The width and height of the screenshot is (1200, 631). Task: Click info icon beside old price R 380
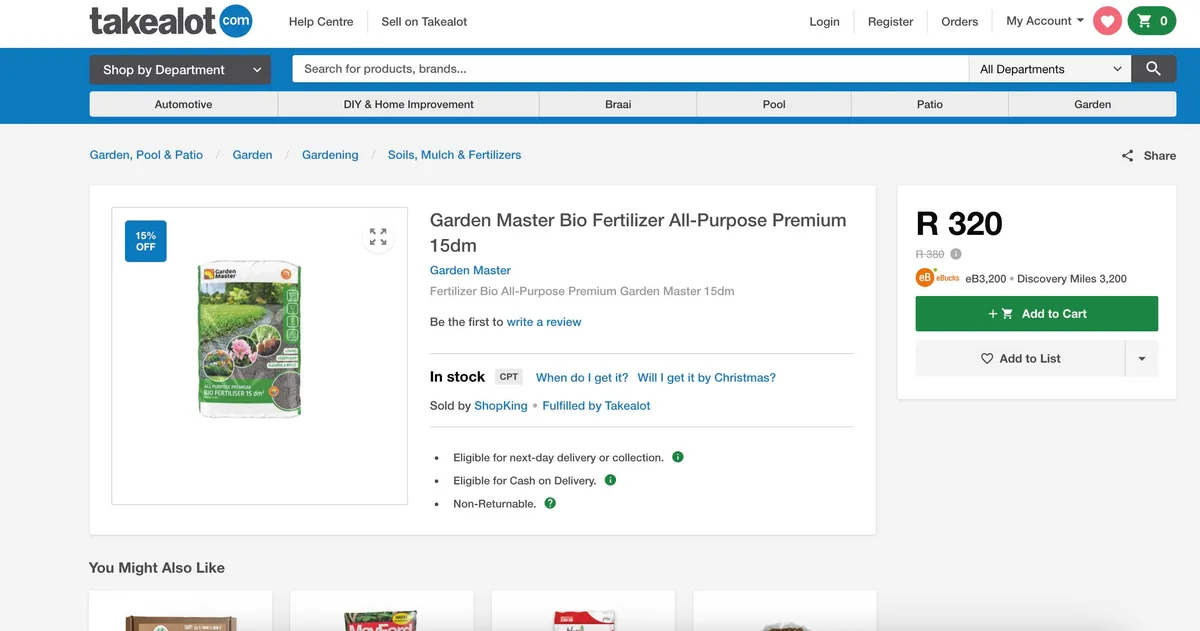[956, 254]
